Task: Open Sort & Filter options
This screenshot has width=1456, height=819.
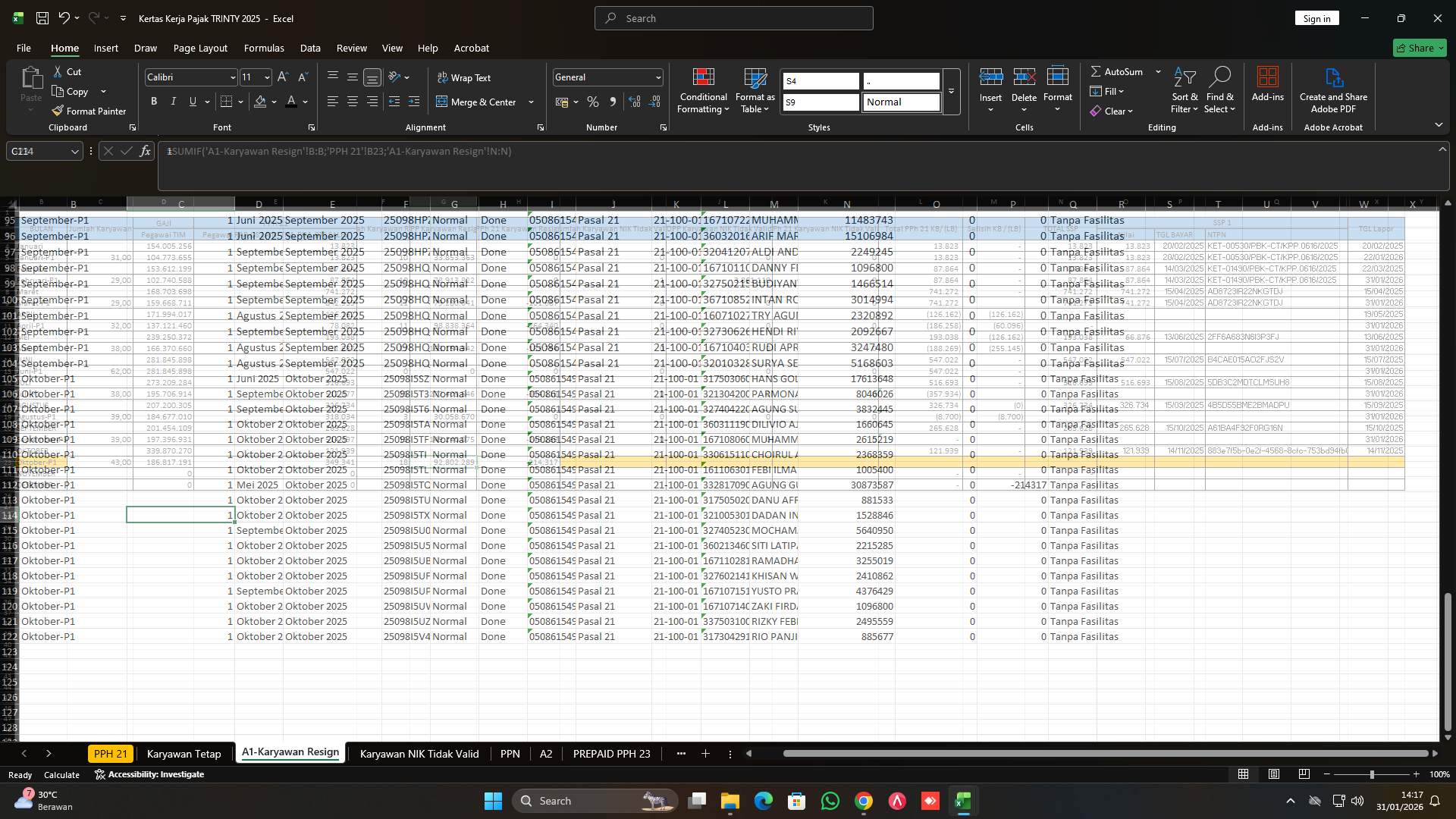Action: point(1184,90)
